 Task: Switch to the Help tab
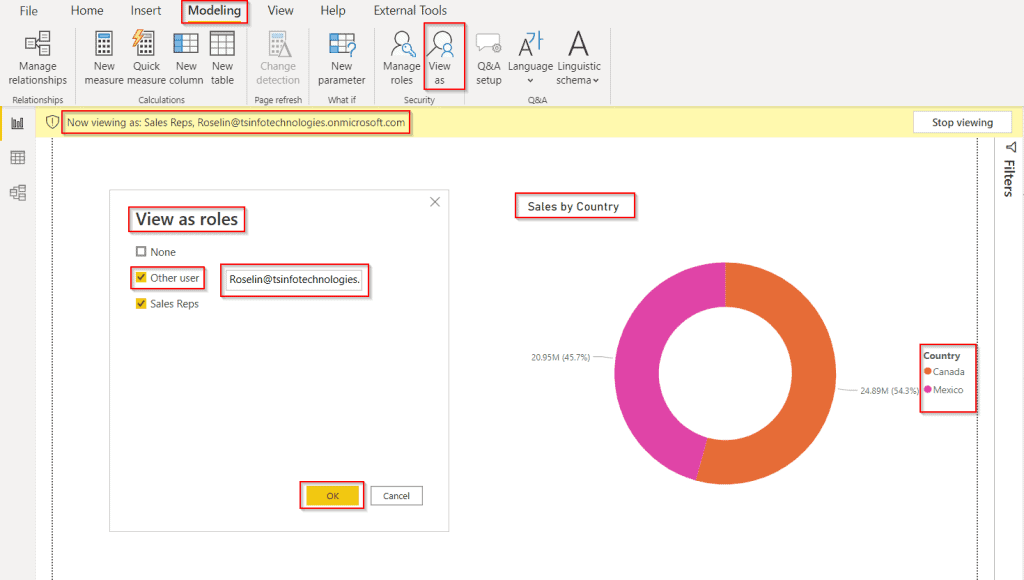click(333, 10)
